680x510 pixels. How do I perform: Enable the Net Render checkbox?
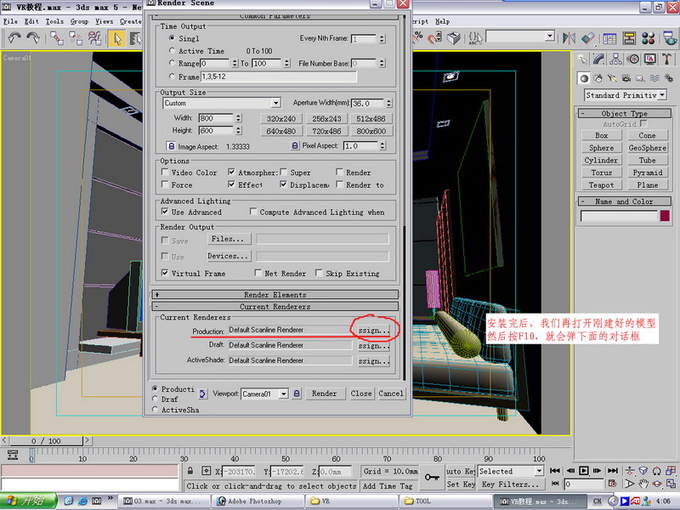[258, 273]
